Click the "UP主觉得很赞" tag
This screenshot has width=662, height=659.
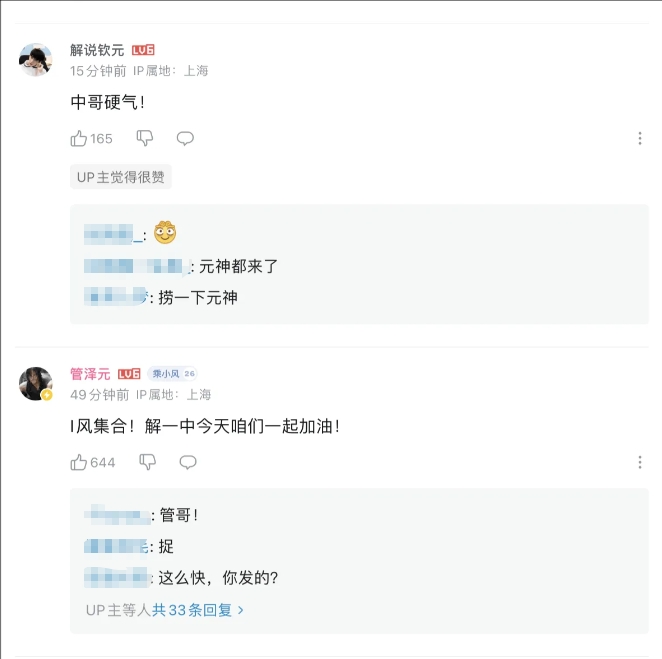(x=121, y=177)
